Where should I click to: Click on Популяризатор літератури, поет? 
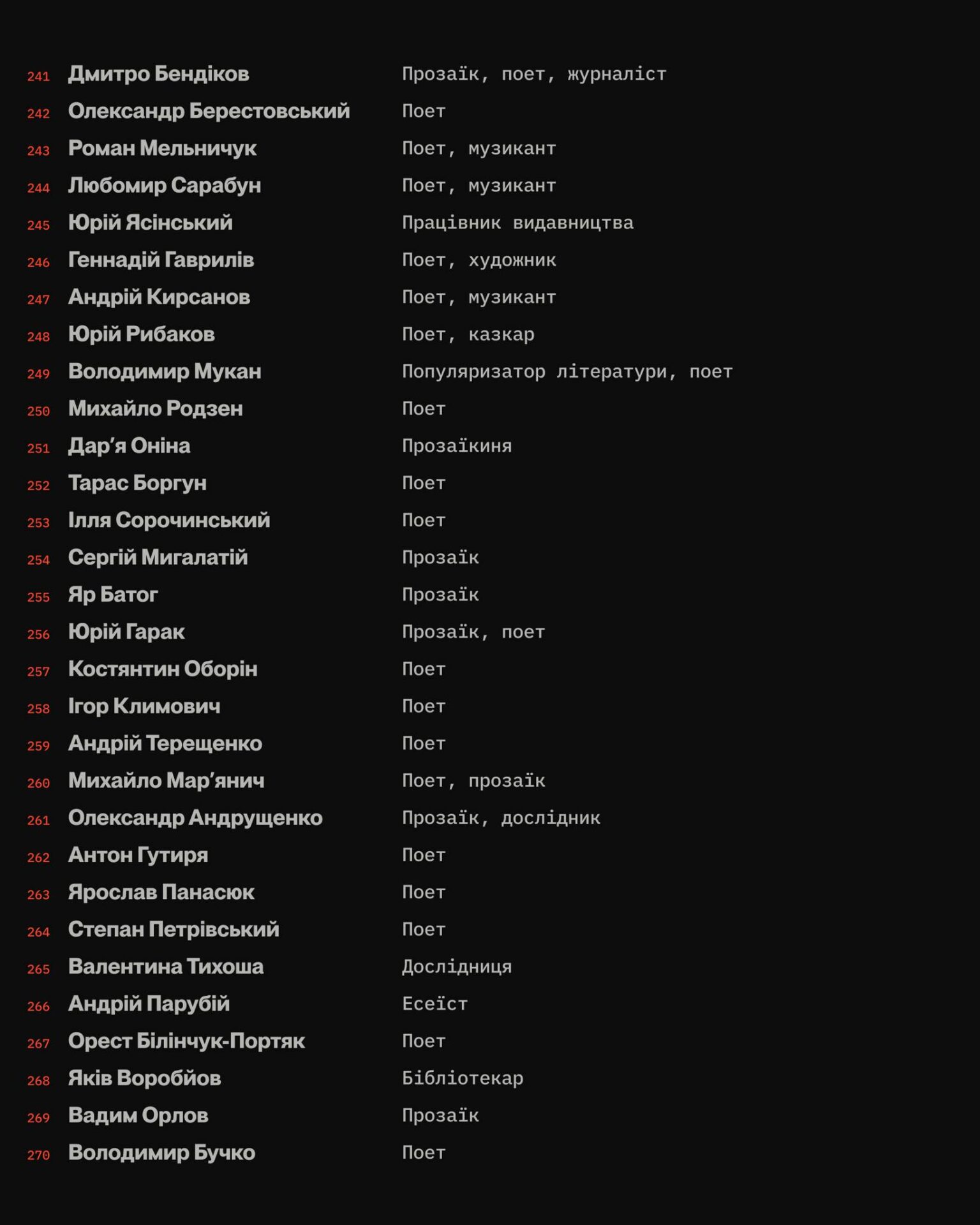[567, 371]
